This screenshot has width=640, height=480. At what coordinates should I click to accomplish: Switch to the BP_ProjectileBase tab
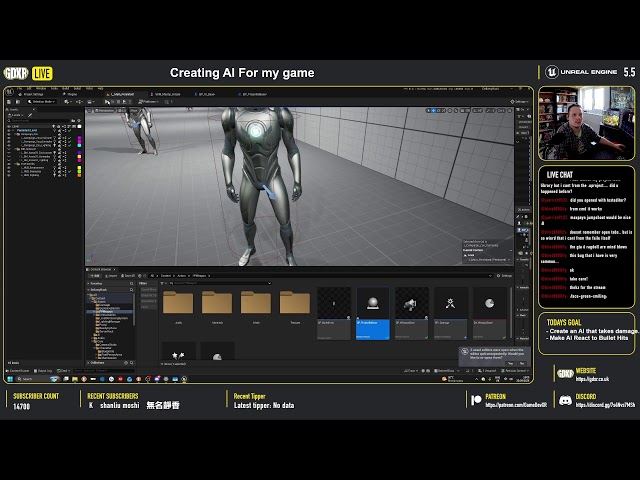[255, 94]
